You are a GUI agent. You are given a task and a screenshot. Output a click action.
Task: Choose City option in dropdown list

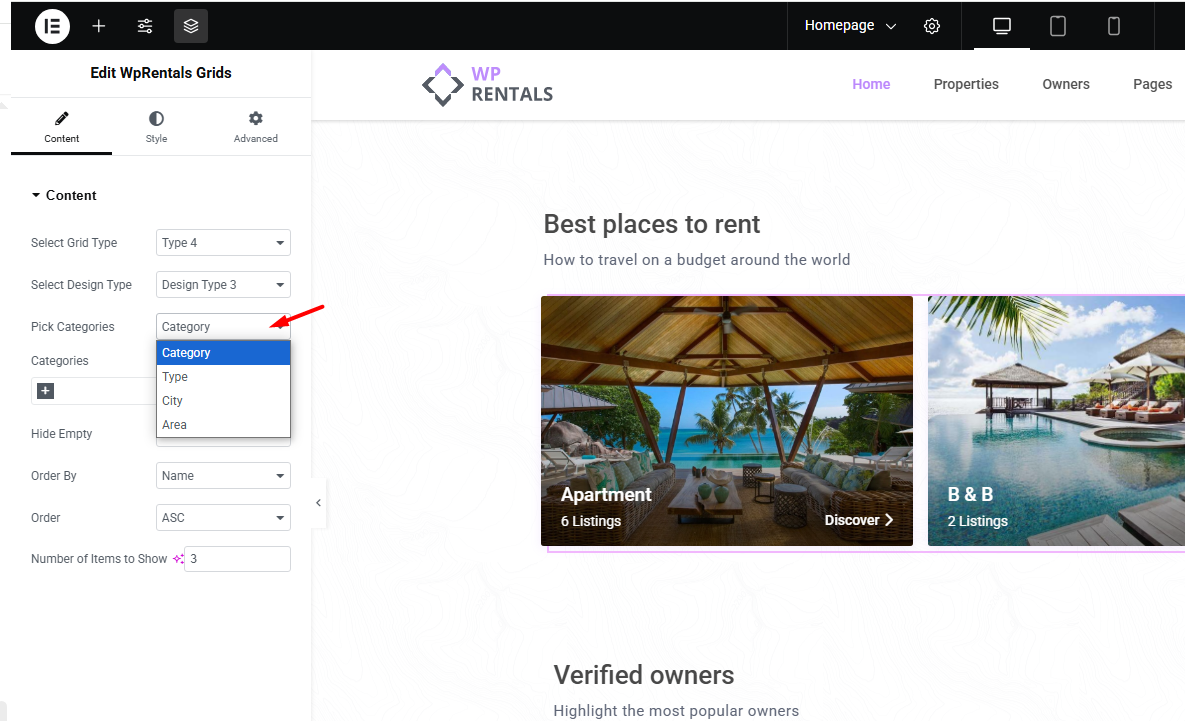click(173, 401)
